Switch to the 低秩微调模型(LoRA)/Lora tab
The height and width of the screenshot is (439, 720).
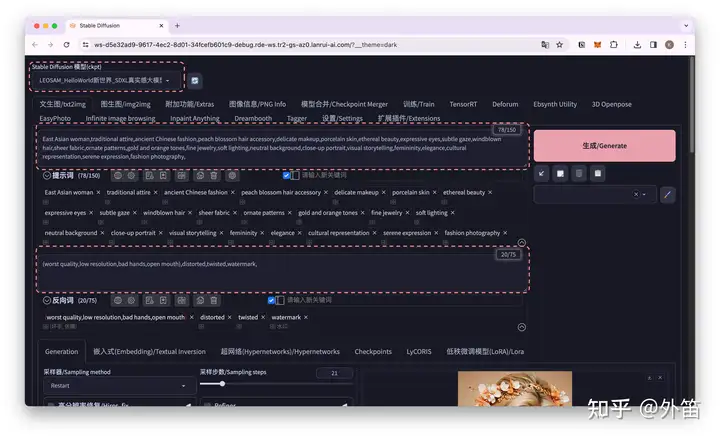pos(485,352)
